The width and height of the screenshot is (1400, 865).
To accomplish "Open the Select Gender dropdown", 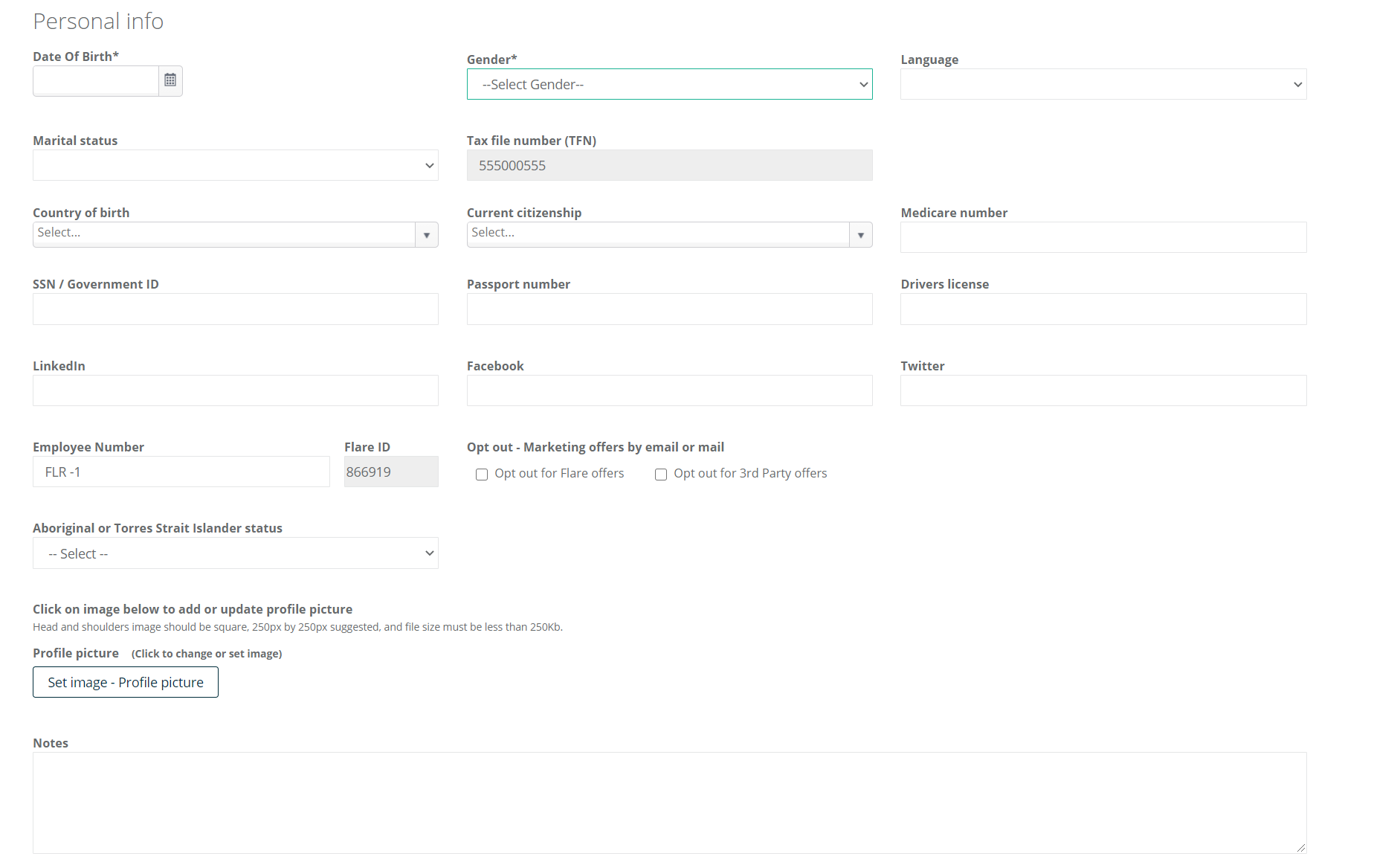I will [669, 84].
